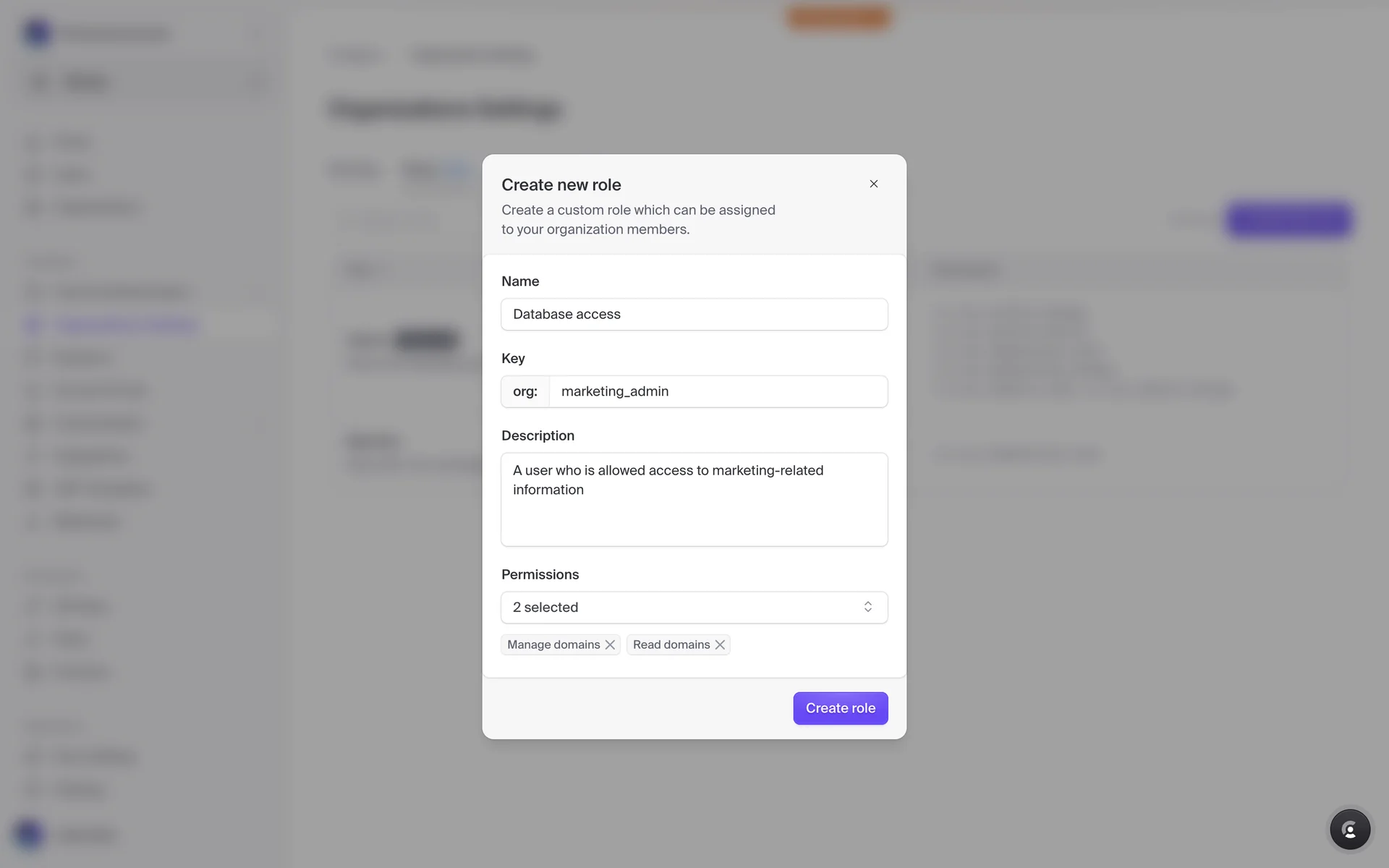Open the chat support widget
Screen dimensions: 1389x868
1349,829
